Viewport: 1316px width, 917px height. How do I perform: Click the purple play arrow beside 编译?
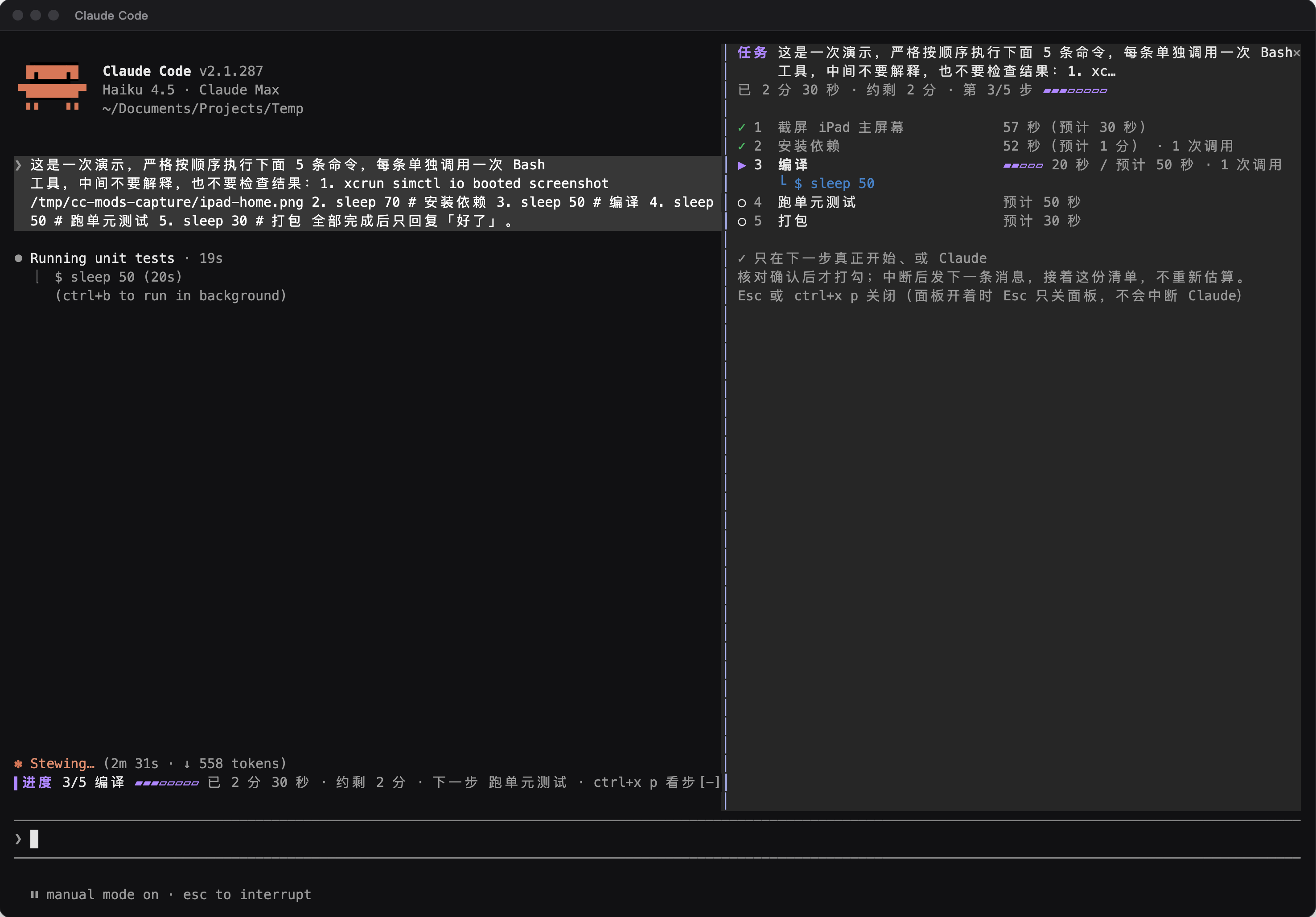tap(742, 165)
